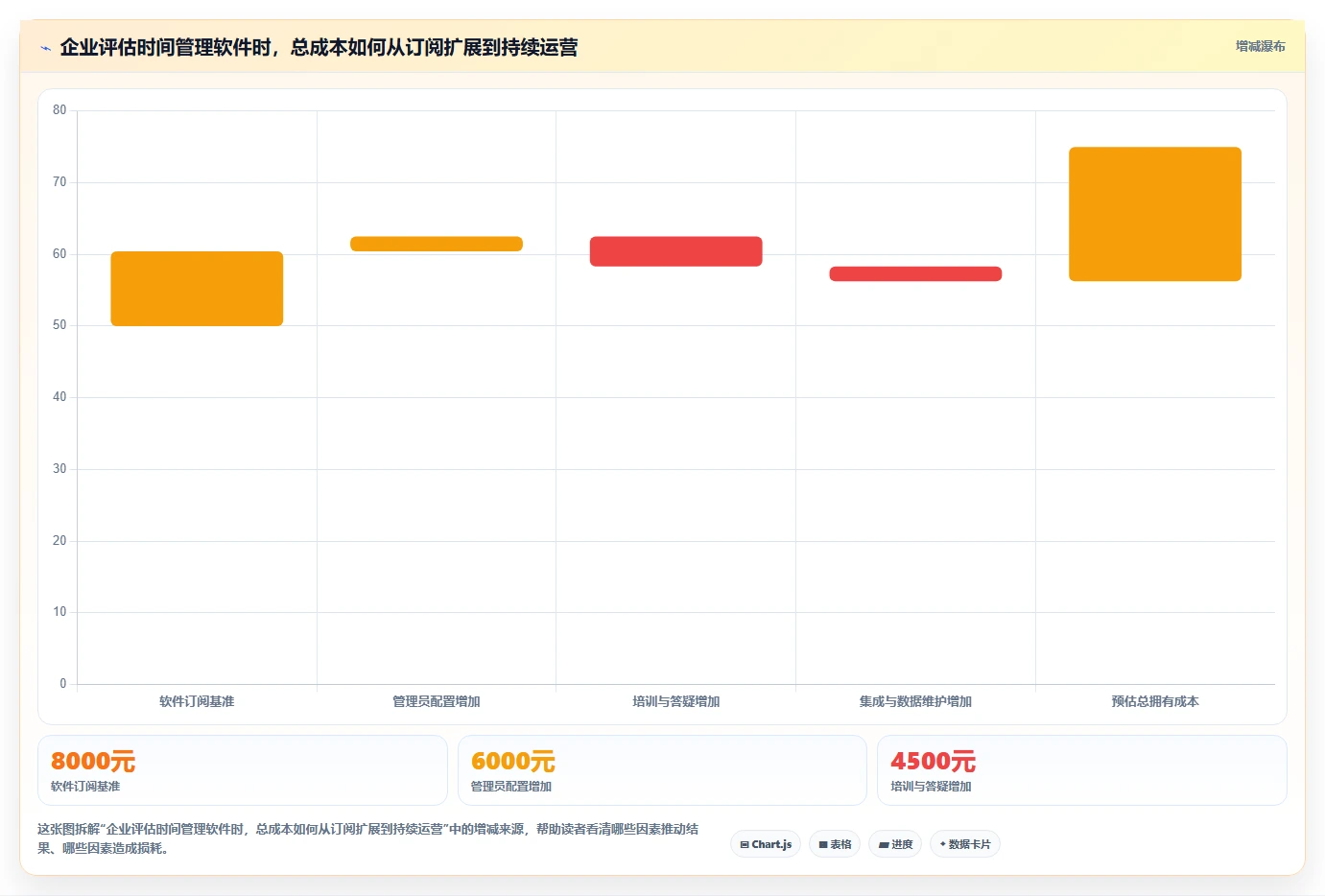Click the y-axis value 20
The height and width of the screenshot is (896, 1325).
point(59,541)
